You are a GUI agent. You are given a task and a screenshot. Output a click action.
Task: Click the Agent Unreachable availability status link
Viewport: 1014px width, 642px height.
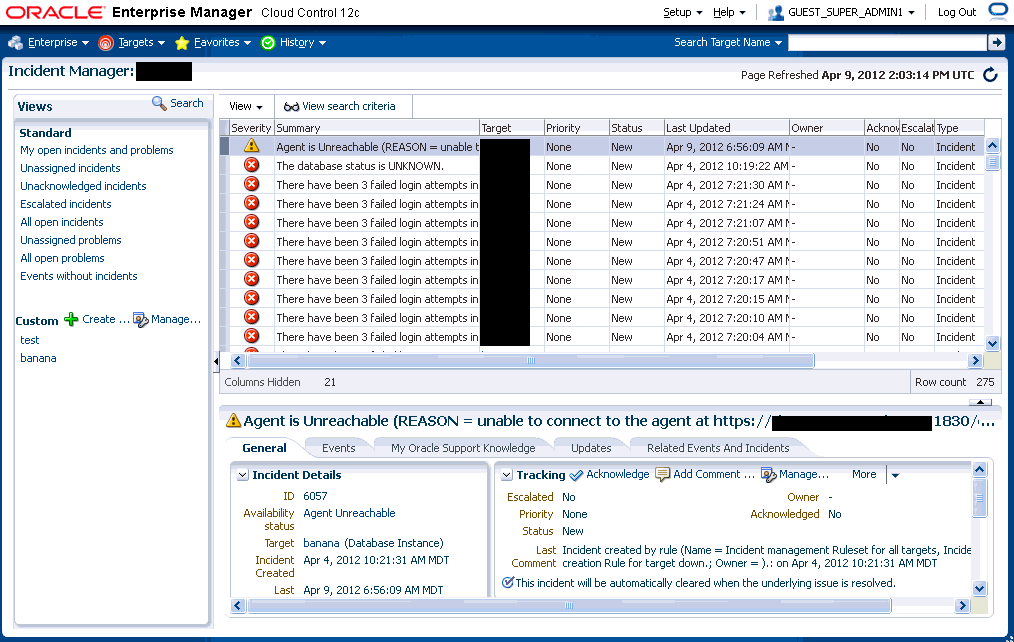point(349,513)
